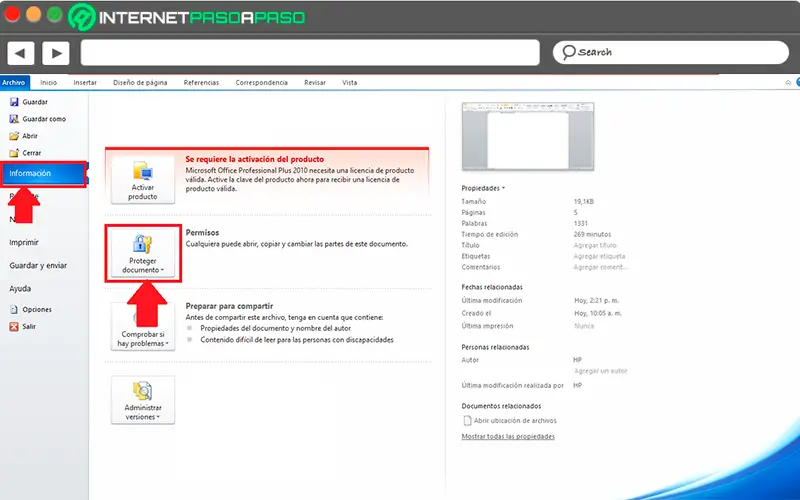Click the Search box
800x500 pixels.
670,52
